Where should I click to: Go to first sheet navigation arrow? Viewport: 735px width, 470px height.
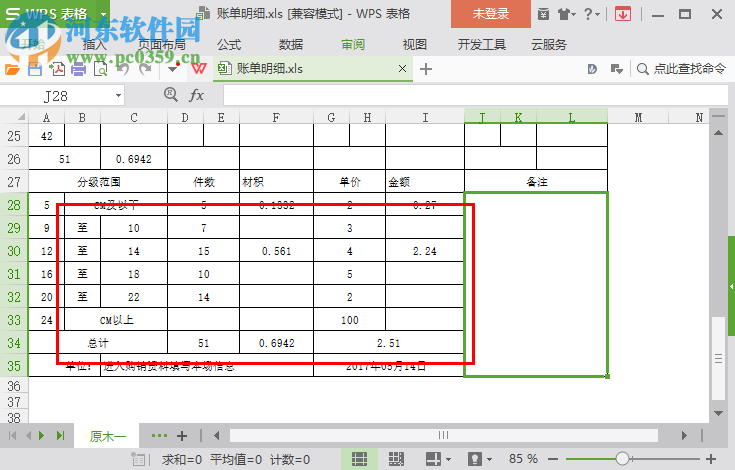[x=13, y=436]
